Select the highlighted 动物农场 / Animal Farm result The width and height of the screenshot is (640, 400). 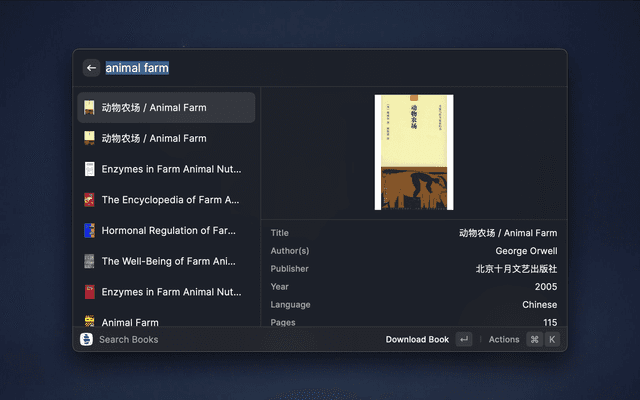pyautogui.click(x=166, y=107)
